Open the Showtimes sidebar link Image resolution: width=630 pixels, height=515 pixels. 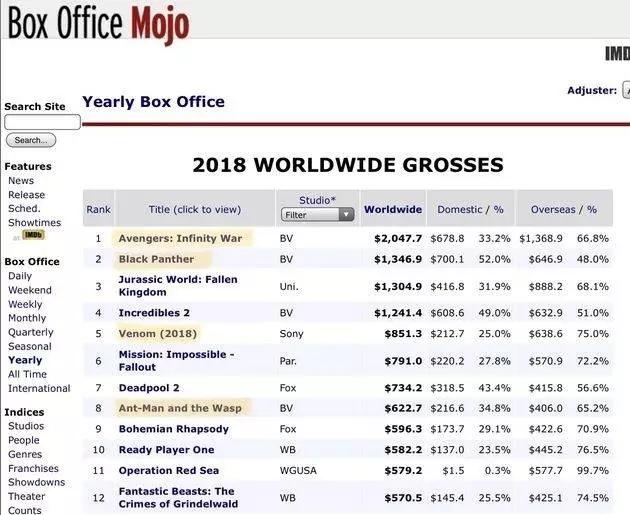(34, 223)
